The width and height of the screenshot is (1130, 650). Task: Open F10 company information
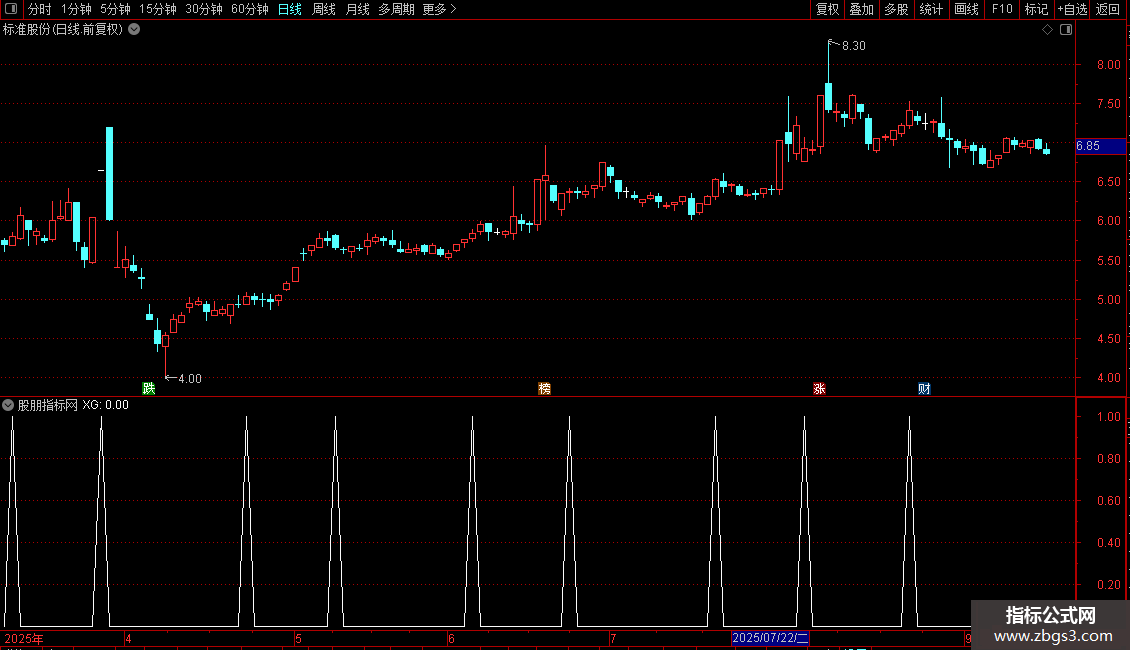pyautogui.click(x=1002, y=9)
